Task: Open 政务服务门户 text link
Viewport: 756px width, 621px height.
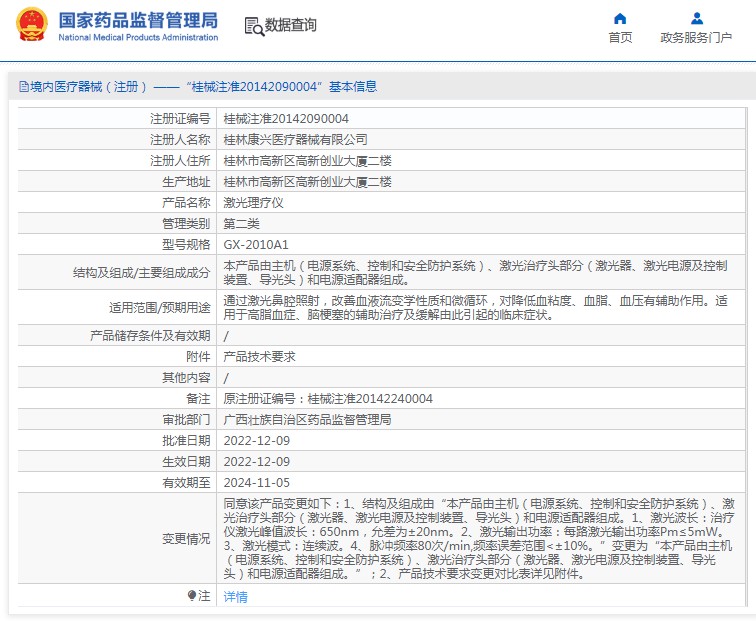Action: [696, 38]
